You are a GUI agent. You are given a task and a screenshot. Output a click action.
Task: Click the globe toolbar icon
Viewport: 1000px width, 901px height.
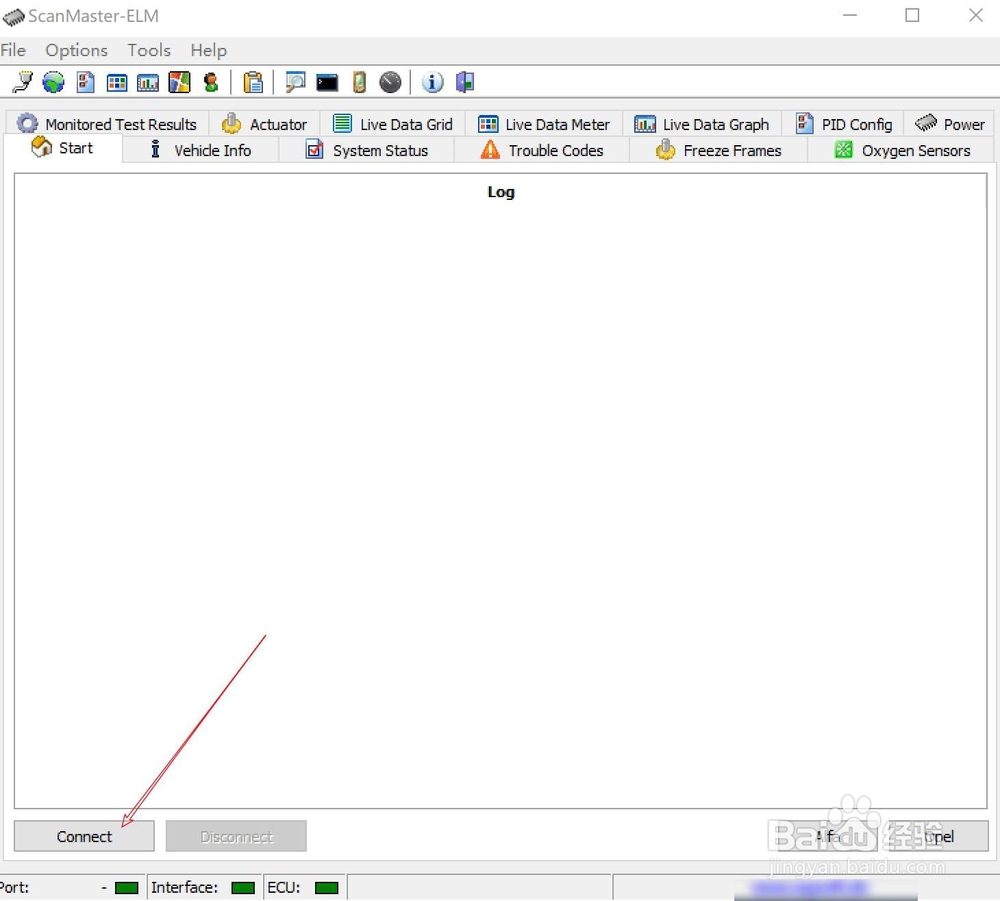[54, 82]
